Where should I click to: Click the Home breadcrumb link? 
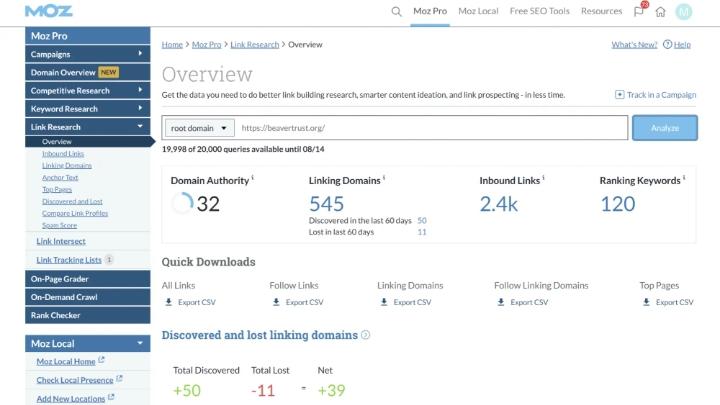(x=172, y=45)
